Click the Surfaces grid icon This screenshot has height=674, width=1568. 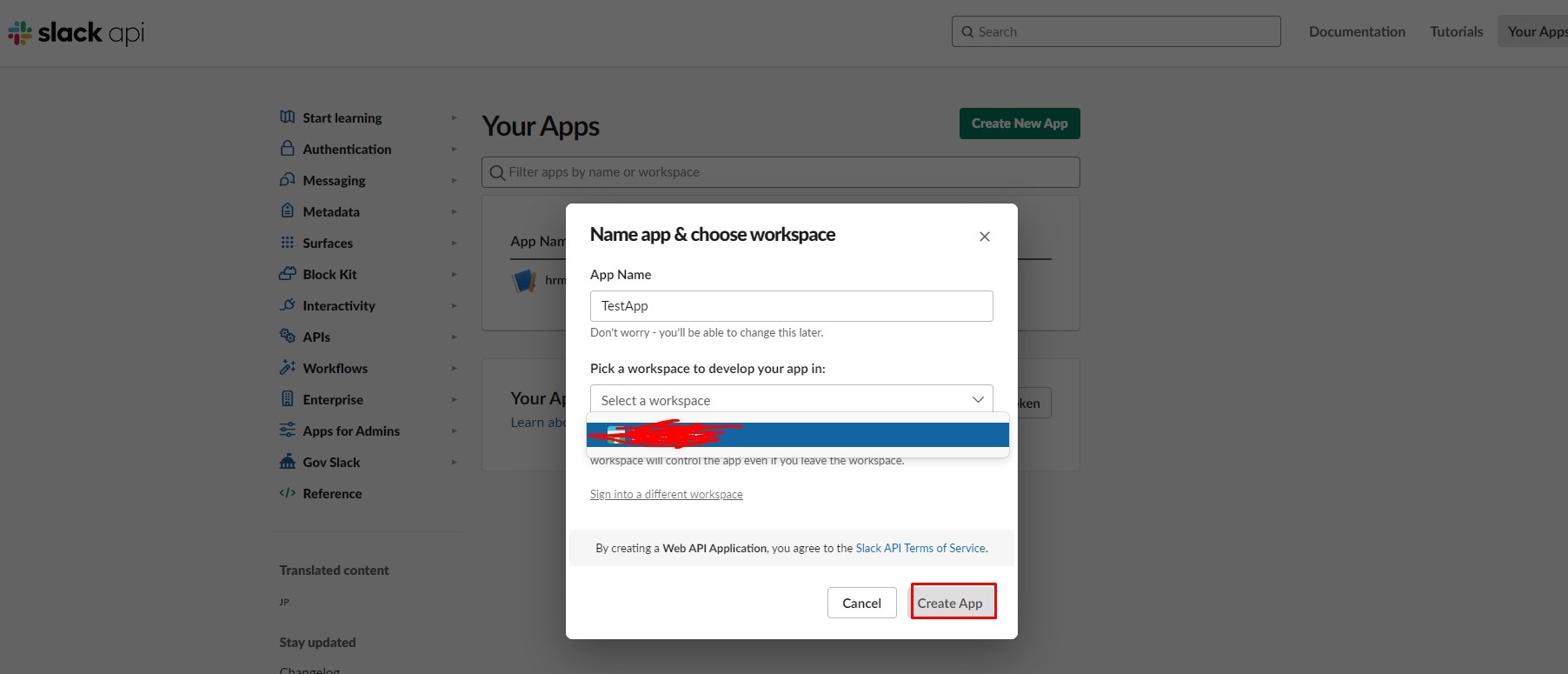[x=288, y=243]
